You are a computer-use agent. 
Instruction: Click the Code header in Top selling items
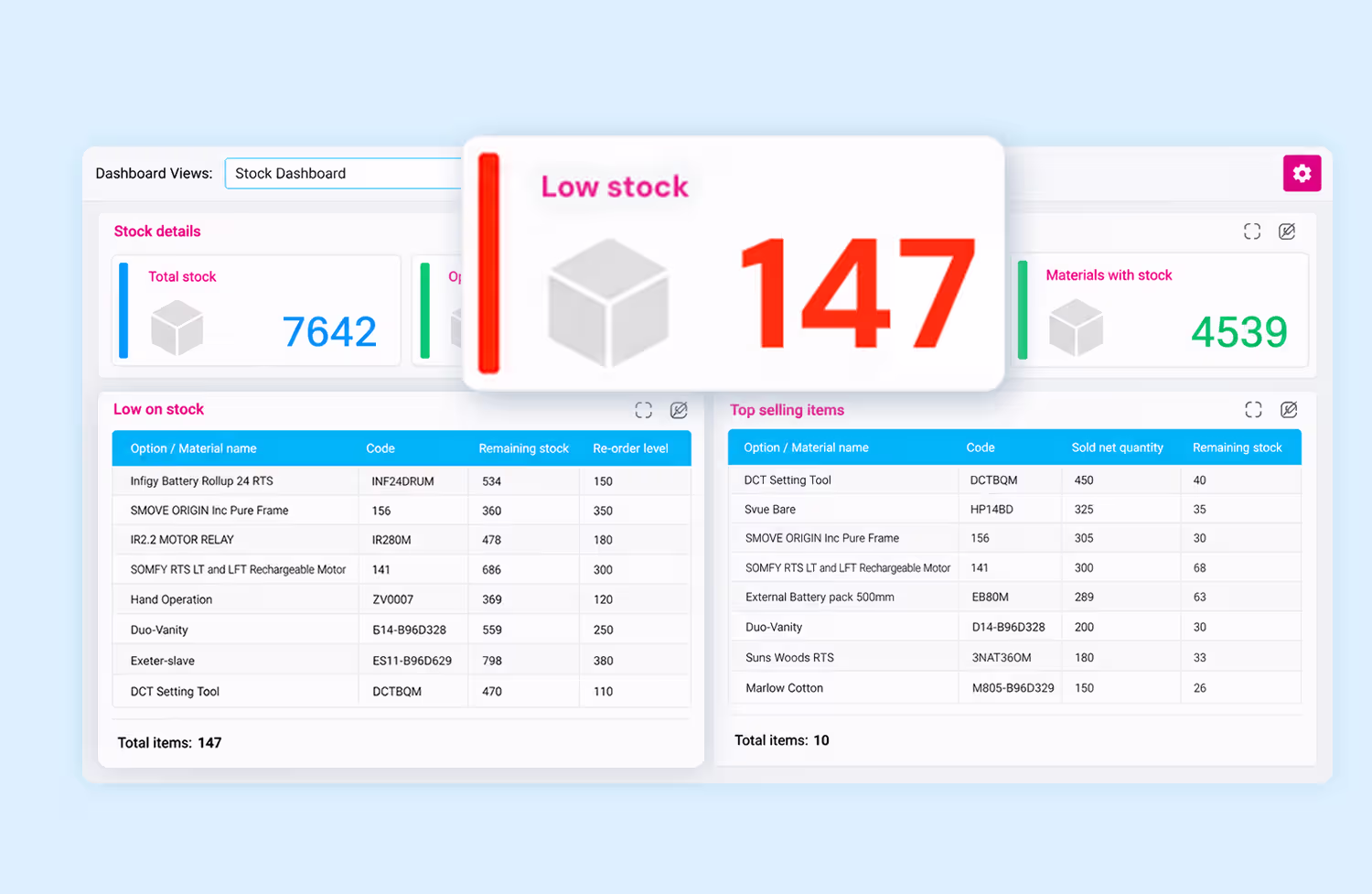tap(980, 447)
